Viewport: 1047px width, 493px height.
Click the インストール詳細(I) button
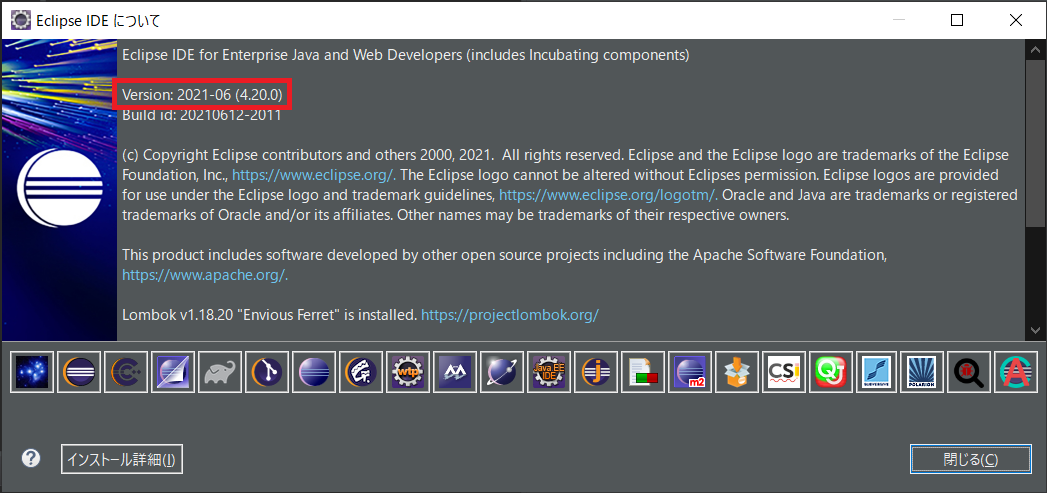click(x=122, y=459)
